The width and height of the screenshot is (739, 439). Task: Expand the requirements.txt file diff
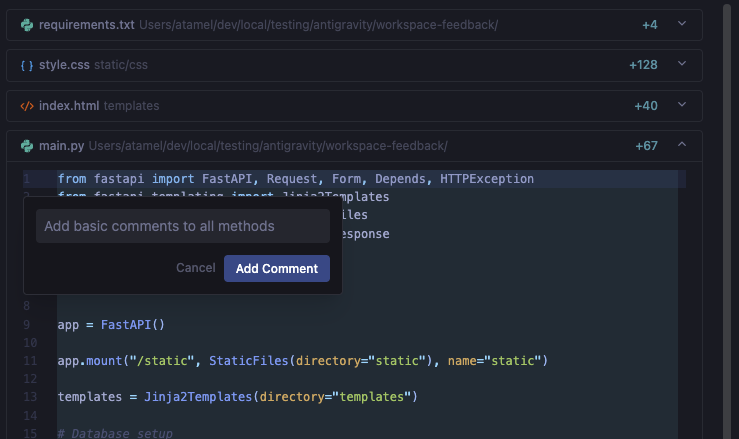point(682,24)
